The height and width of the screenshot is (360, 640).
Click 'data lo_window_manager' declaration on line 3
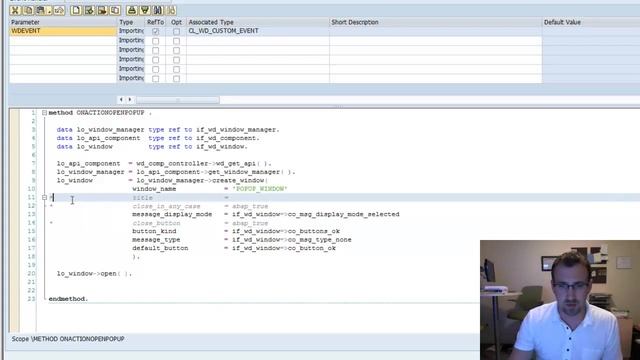pyautogui.click(x=100, y=129)
